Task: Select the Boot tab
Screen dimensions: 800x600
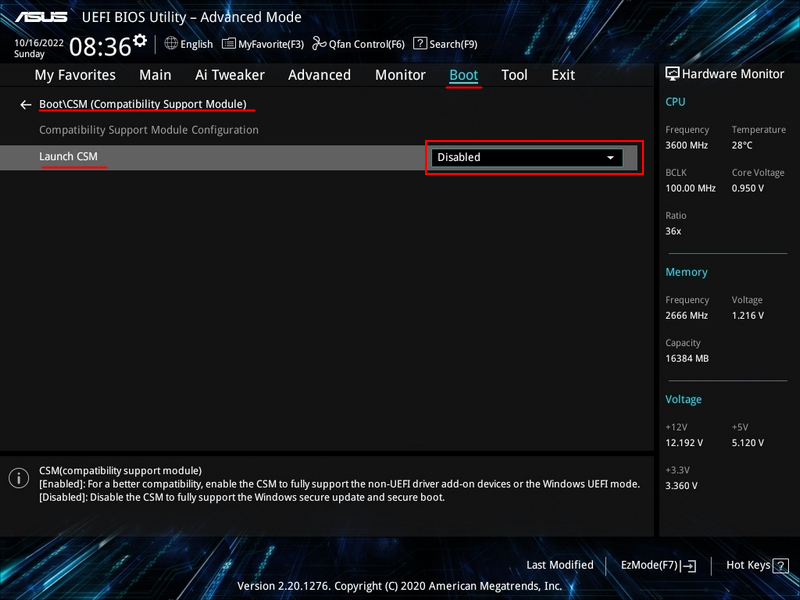Action: 463,75
